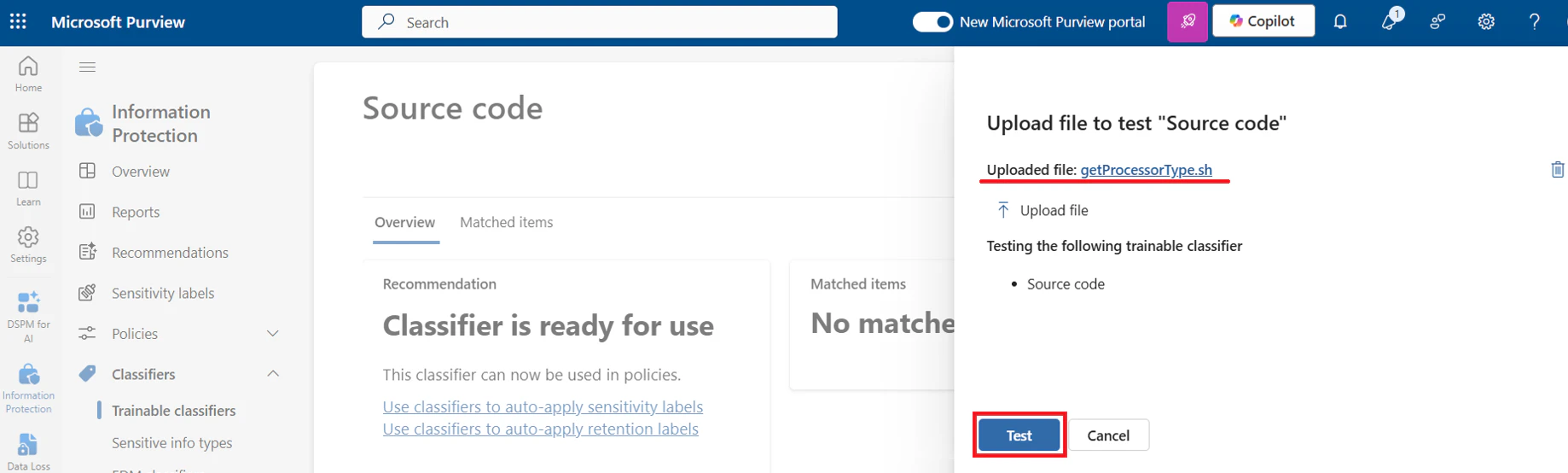Click the upload arrow icon
The height and width of the screenshot is (473, 1568).
[x=1003, y=210]
